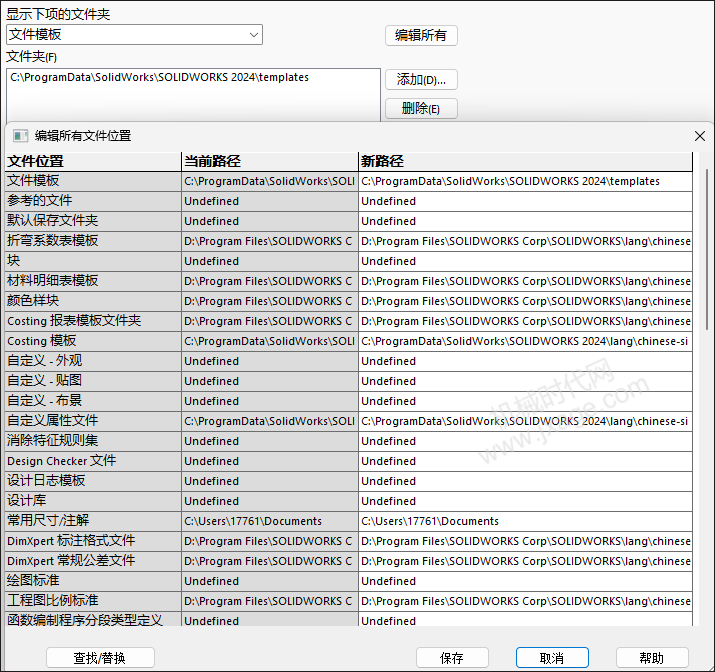Image resolution: width=715 pixels, height=672 pixels.
Task: Select the 自定义 - 布景 row label
Action: click(93, 401)
